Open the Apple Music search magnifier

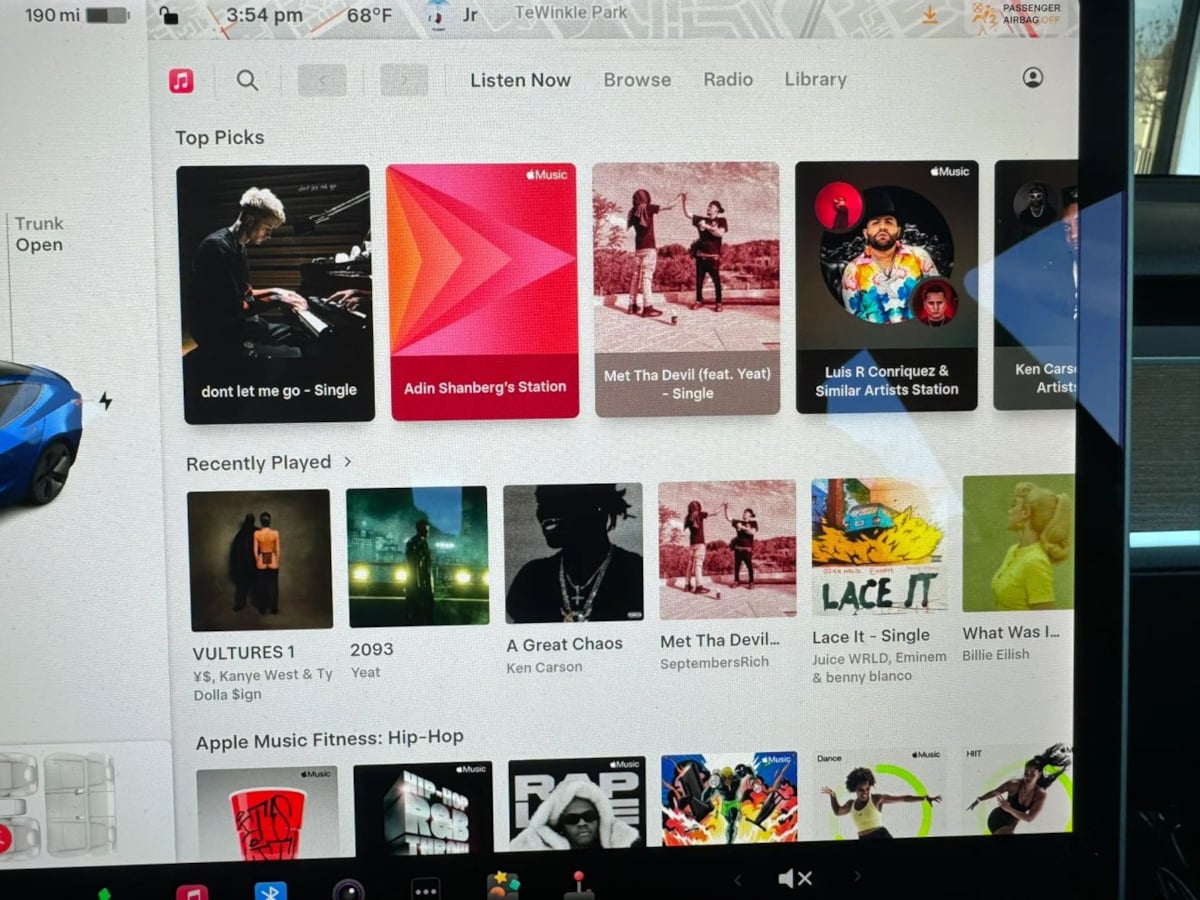tap(247, 80)
